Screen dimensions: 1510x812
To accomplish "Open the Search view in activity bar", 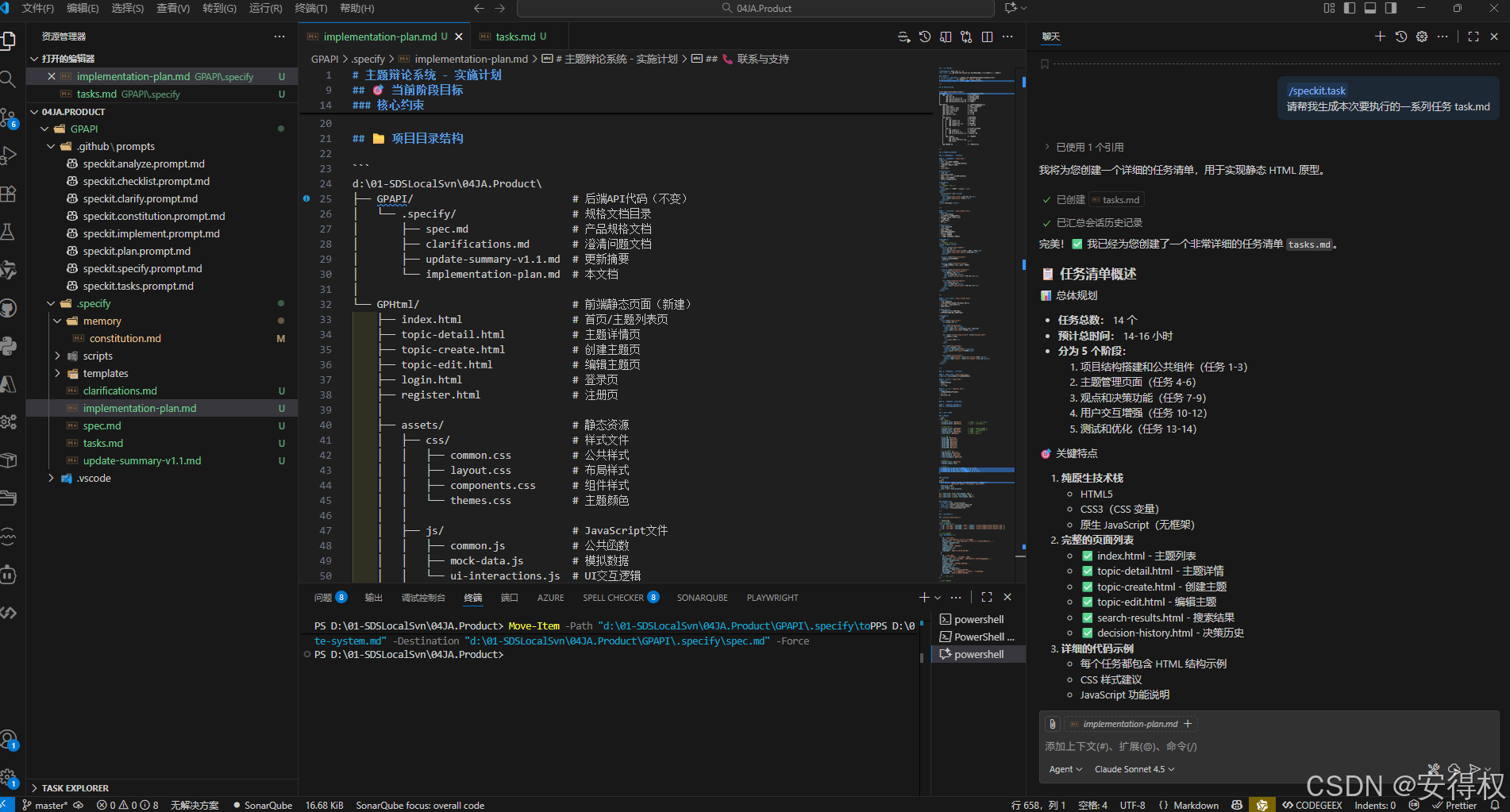I will click(x=9, y=79).
